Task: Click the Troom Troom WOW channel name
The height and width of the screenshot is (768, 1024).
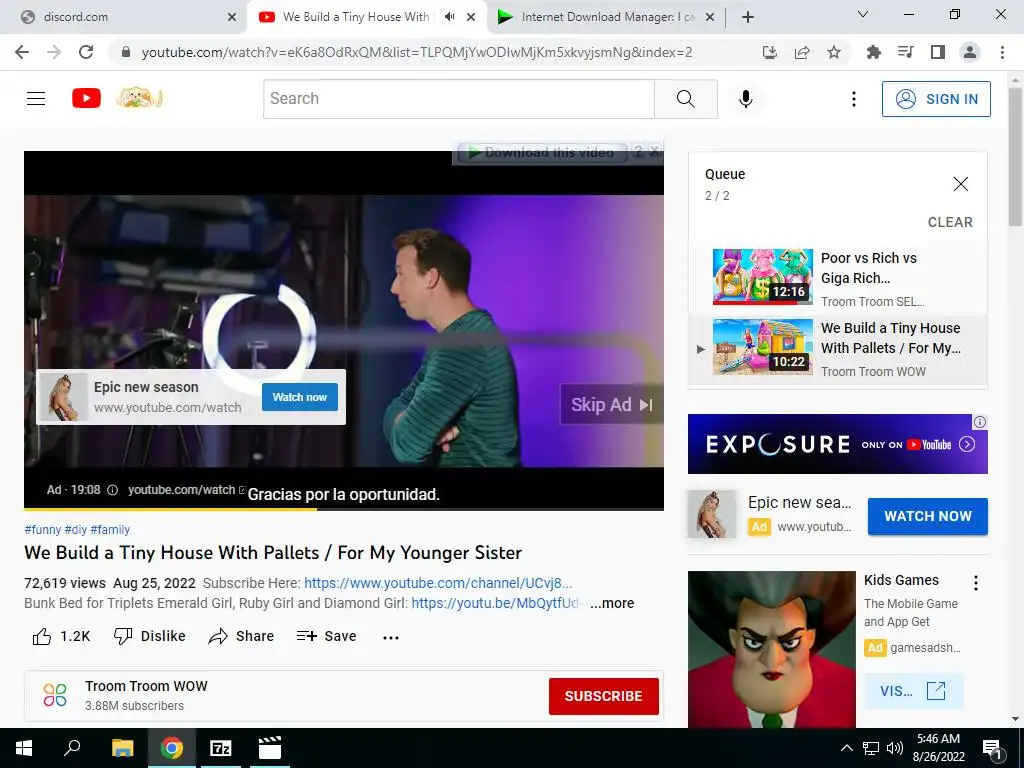Action: pyautogui.click(x=146, y=686)
